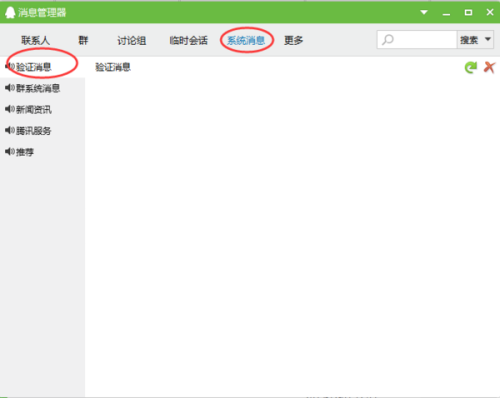Open the 更多 tab menu
Viewport: 500px width, 398px height.
(293, 41)
